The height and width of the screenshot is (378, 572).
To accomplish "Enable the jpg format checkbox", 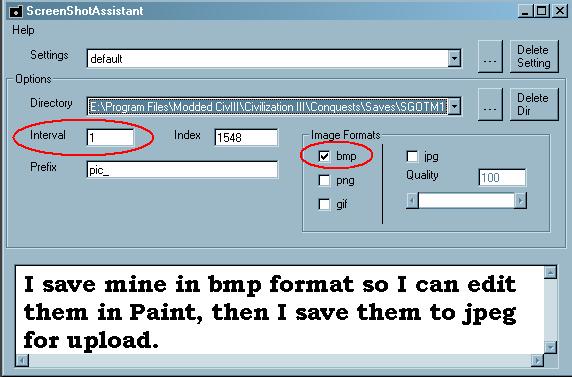I will 412,157.
